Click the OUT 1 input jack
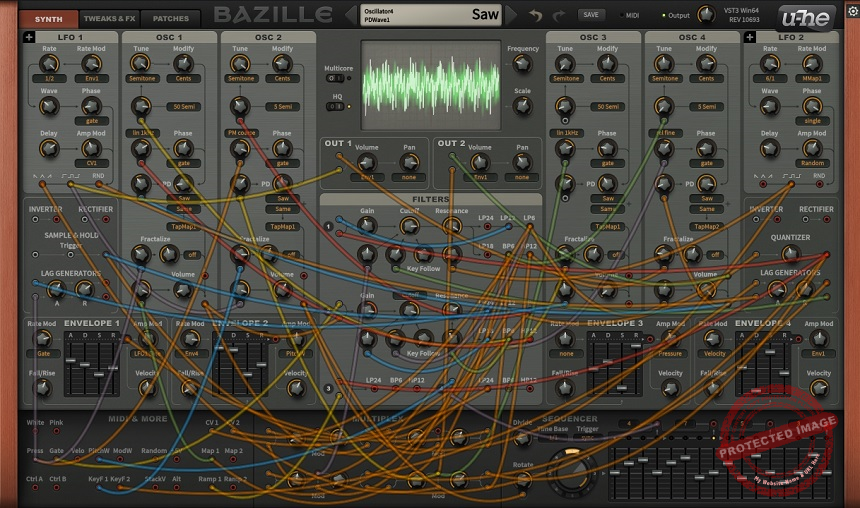 (340, 156)
